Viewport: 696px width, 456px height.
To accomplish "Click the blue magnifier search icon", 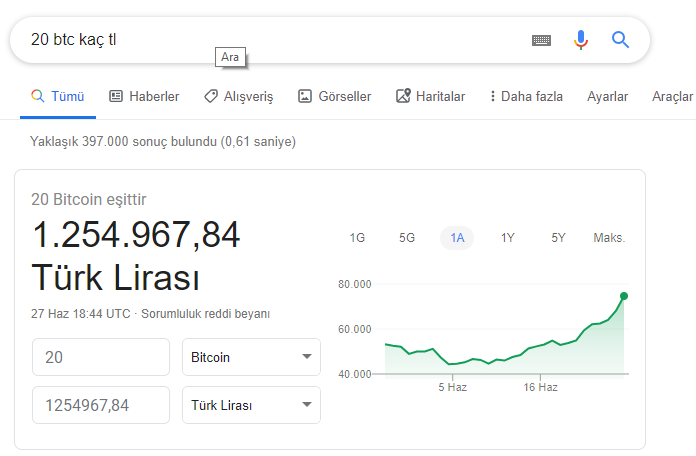I will click(x=620, y=40).
